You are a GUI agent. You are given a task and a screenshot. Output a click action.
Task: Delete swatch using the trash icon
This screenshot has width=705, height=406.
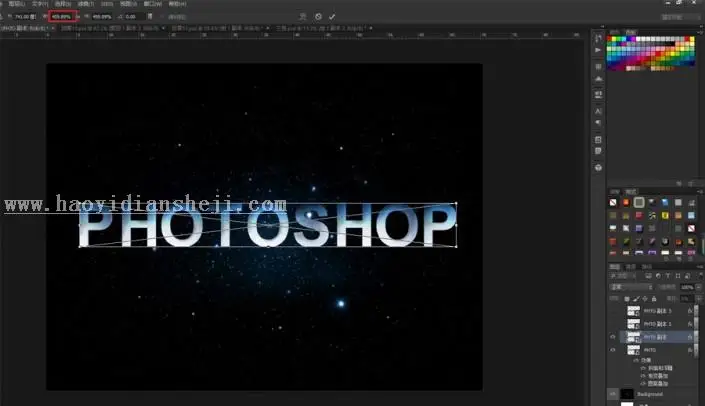tap(691, 183)
